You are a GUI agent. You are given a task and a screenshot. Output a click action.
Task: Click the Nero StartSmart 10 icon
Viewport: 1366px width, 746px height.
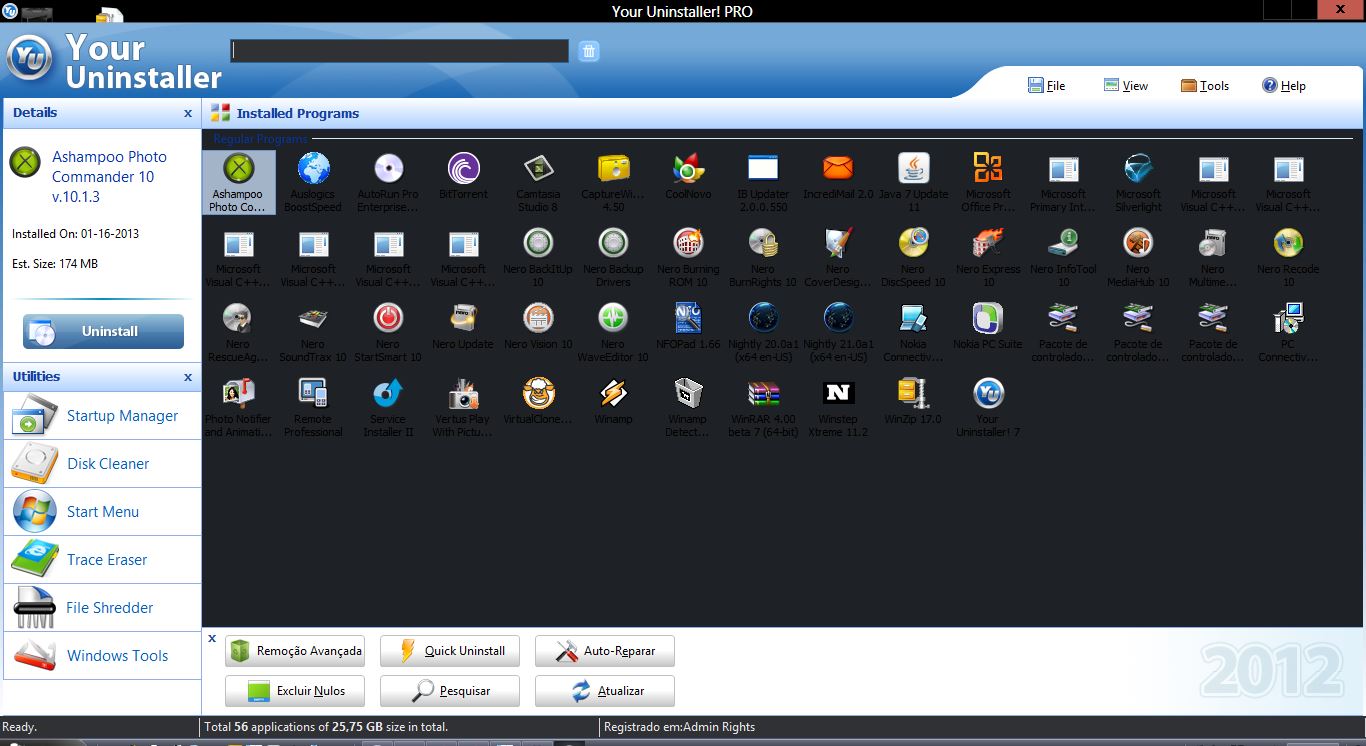388,319
